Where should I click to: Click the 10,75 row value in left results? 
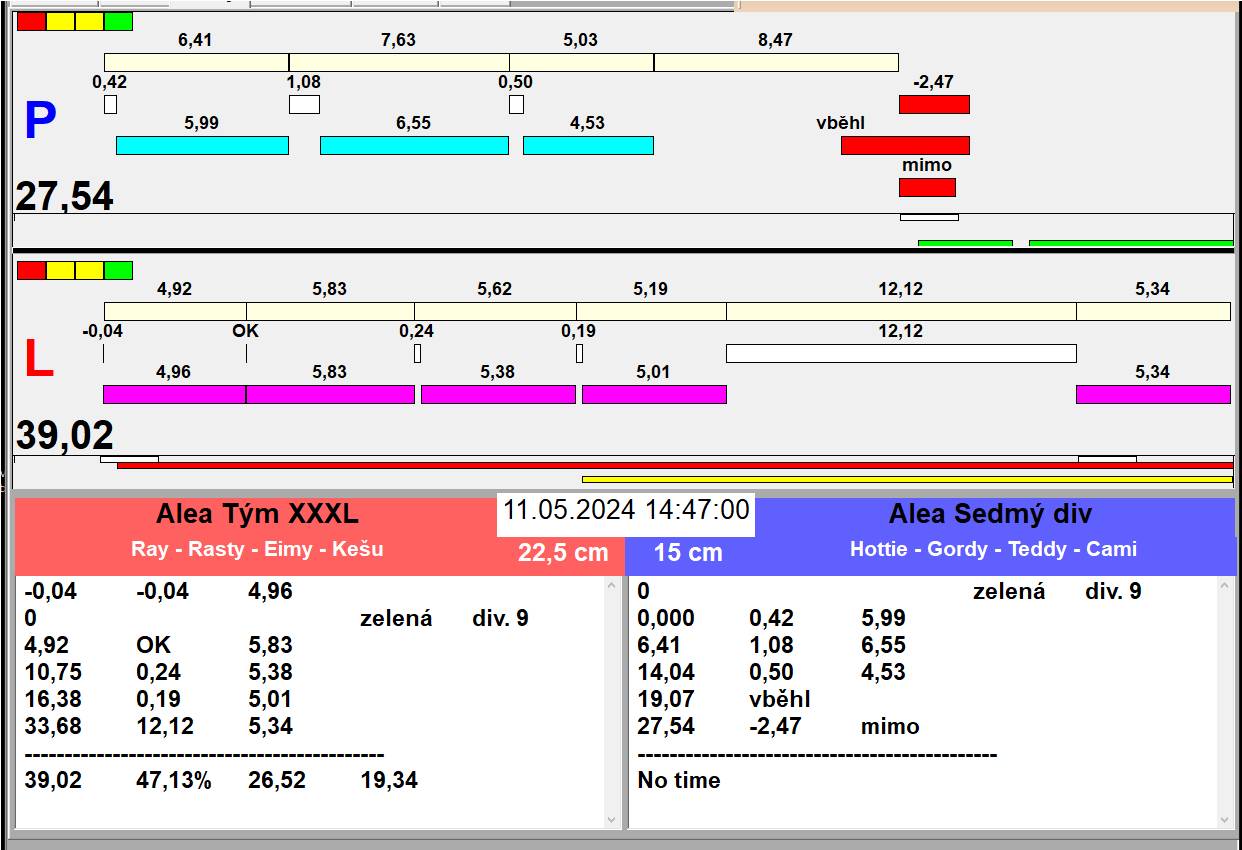point(53,672)
